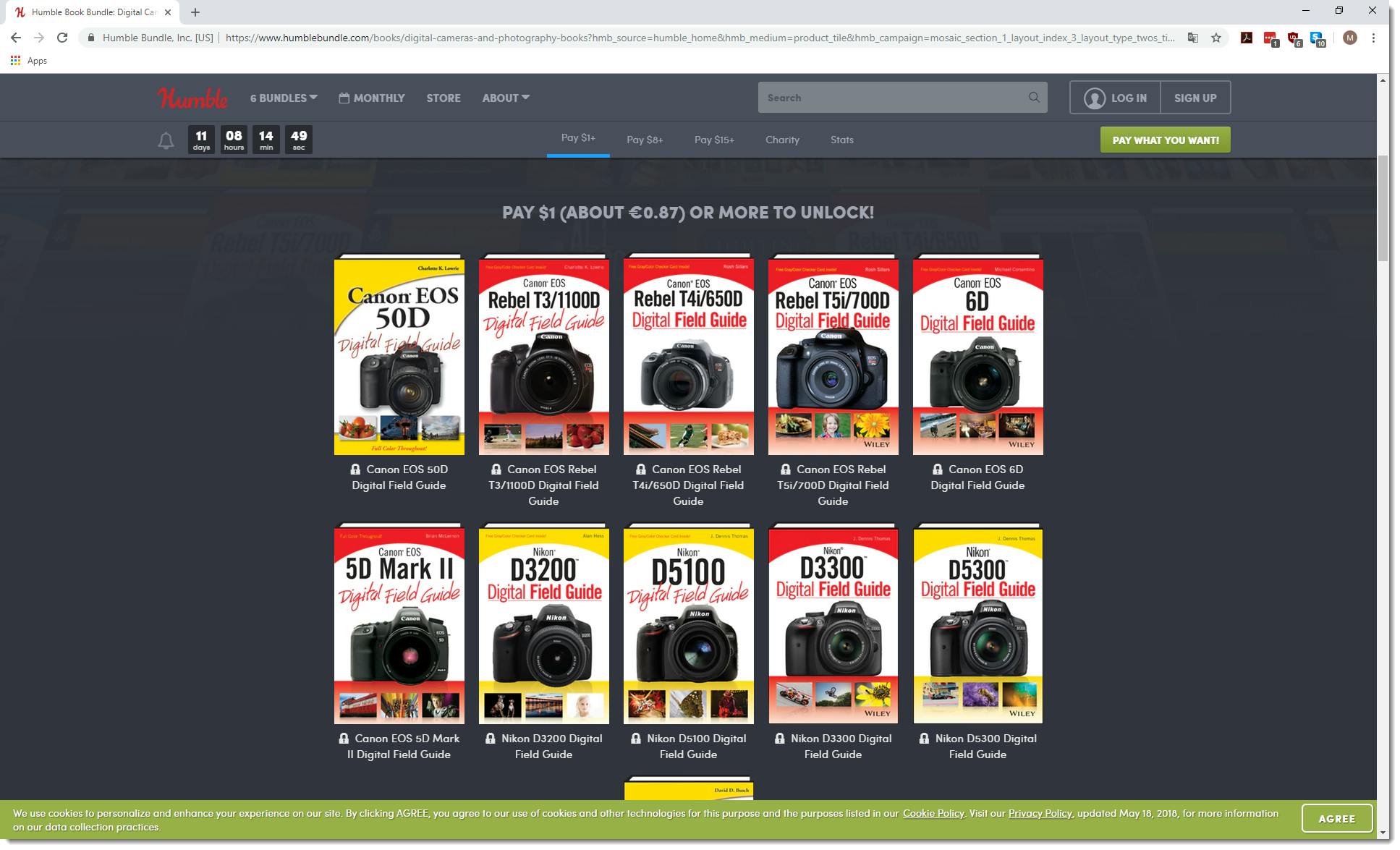Open Canon EOS 50D book cover
The width and height of the screenshot is (1400, 850).
[399, 354]
